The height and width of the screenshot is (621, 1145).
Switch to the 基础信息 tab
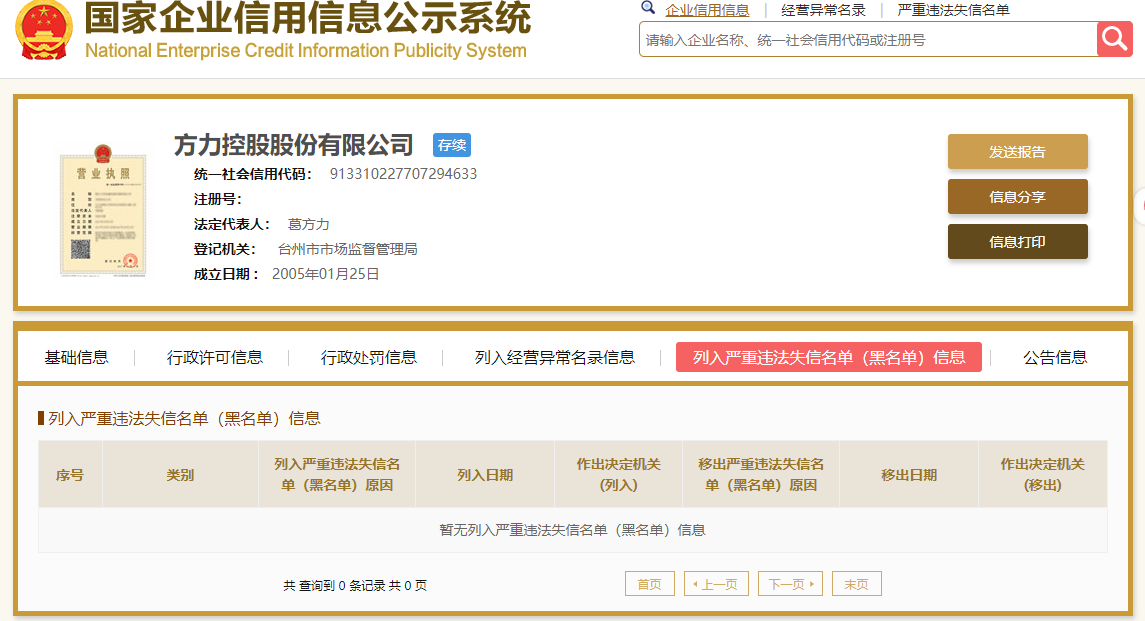click(x=77, y=357)
